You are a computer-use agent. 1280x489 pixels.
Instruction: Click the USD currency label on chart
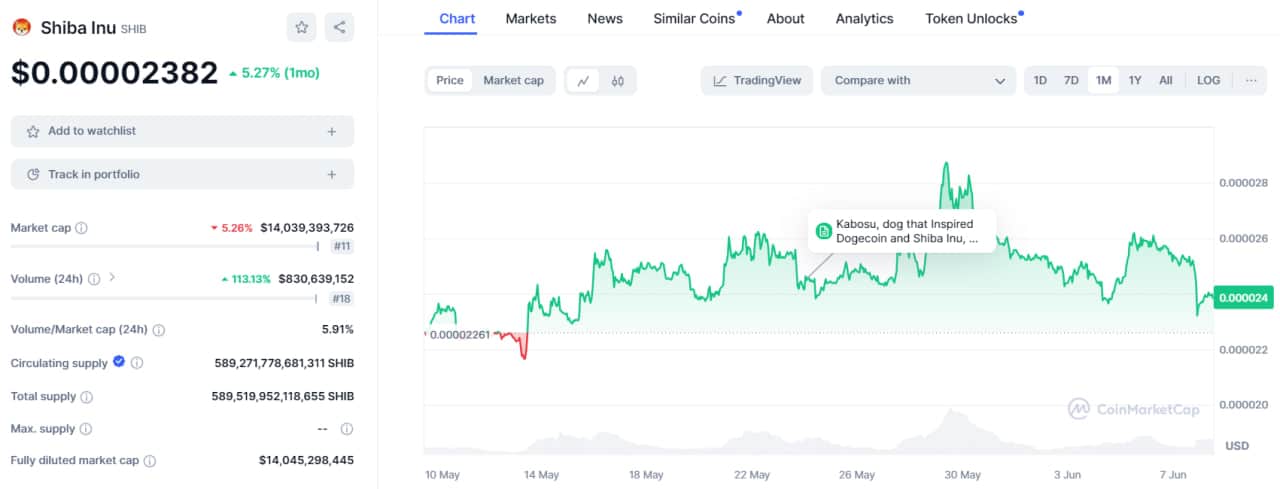pyautogui.click(x=1237, y=445)
